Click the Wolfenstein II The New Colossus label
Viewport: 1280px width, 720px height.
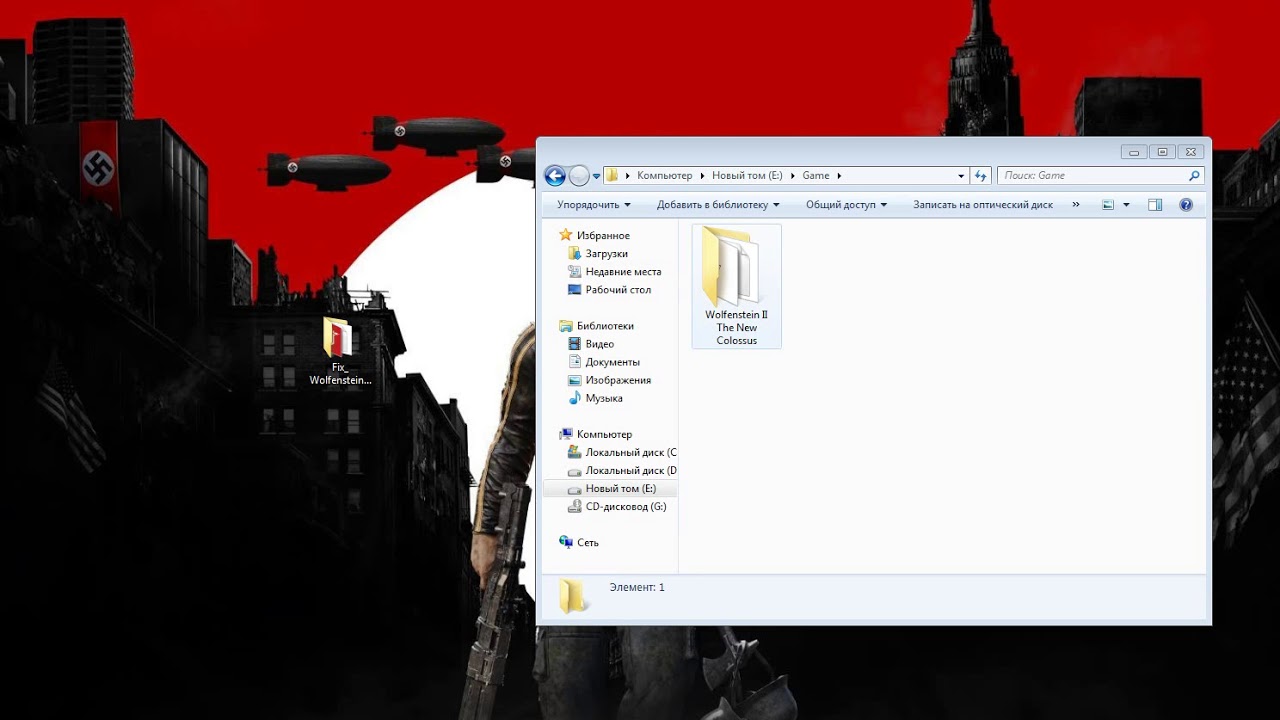click(x=737, y=328)
